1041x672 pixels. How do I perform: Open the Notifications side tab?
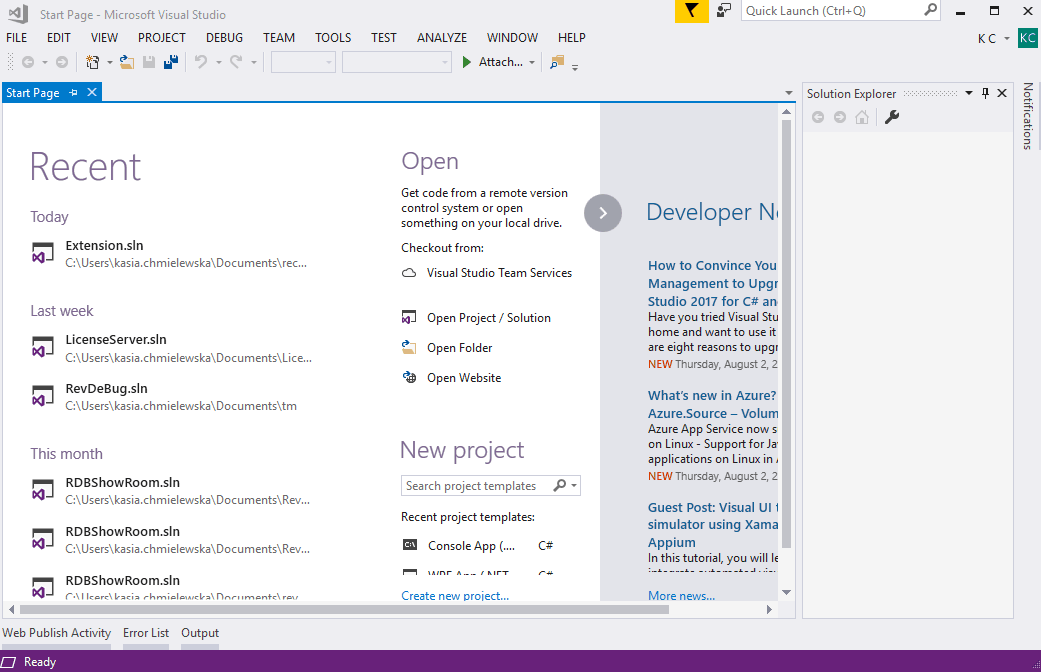pyautogui.click(x=1028, y=116)
